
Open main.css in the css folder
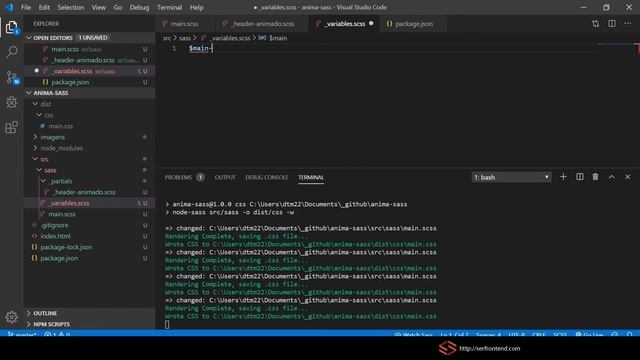[x=90, y=126]
